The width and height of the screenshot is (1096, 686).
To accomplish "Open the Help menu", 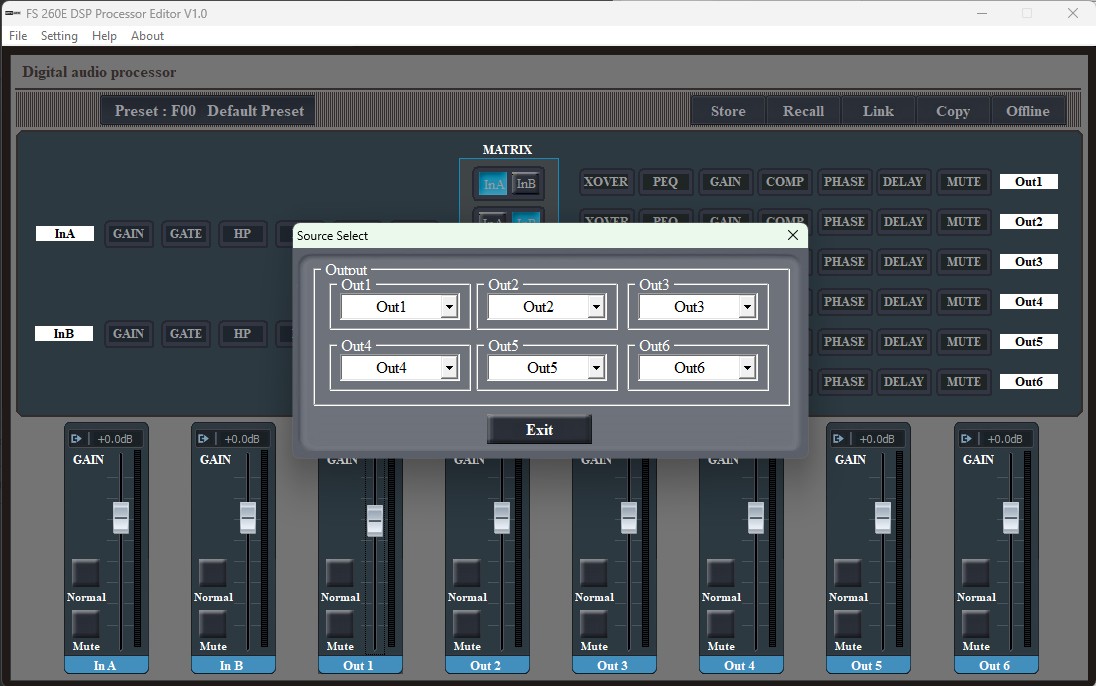I will (x=104, y=36).
